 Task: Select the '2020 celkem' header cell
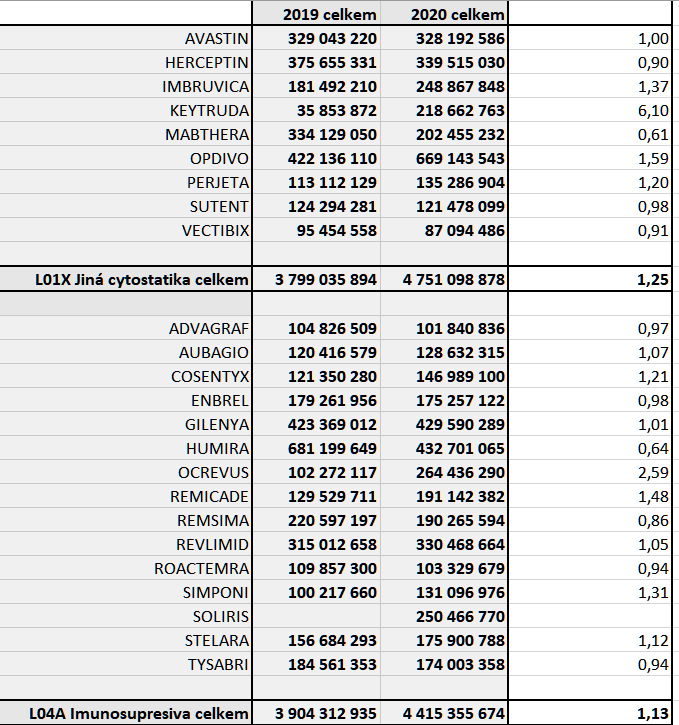[444, 13]
